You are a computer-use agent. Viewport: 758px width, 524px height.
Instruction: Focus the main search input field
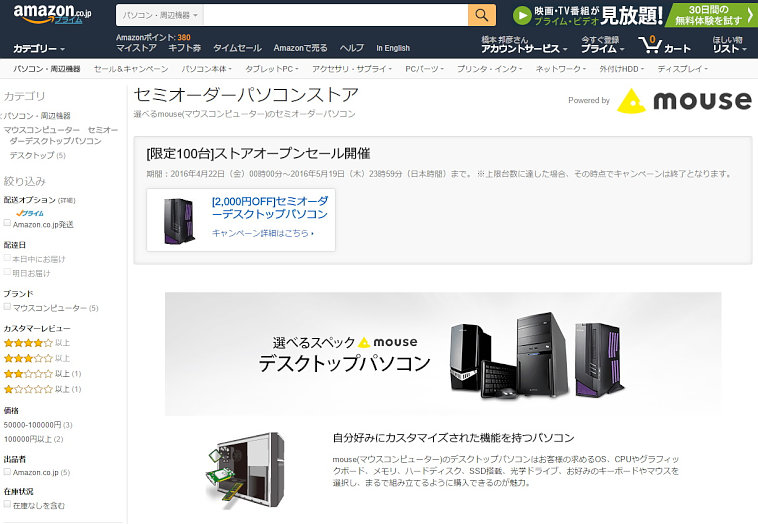tap(336, 15)
